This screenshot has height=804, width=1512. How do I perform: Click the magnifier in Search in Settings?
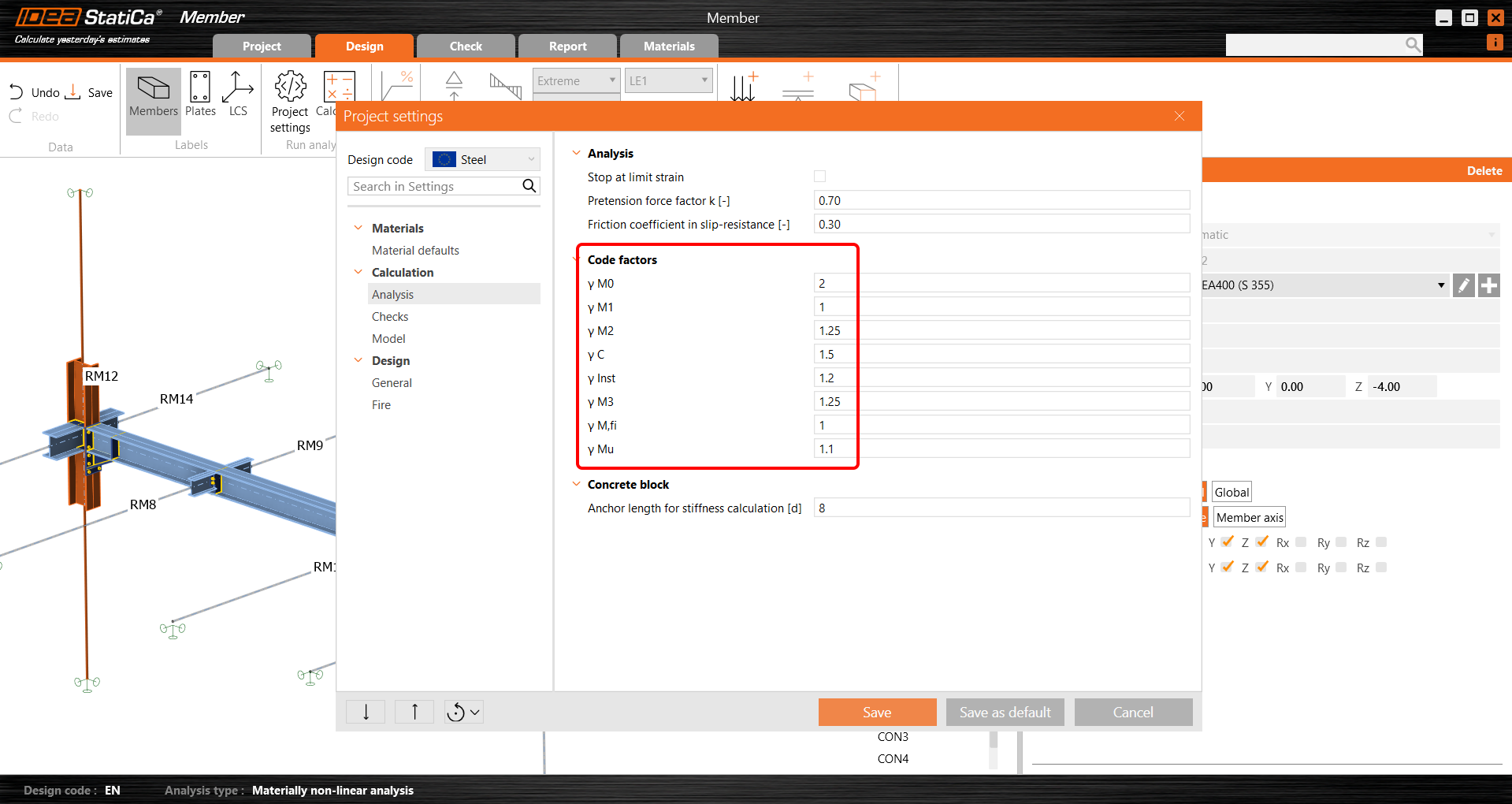tap(529, 186)
